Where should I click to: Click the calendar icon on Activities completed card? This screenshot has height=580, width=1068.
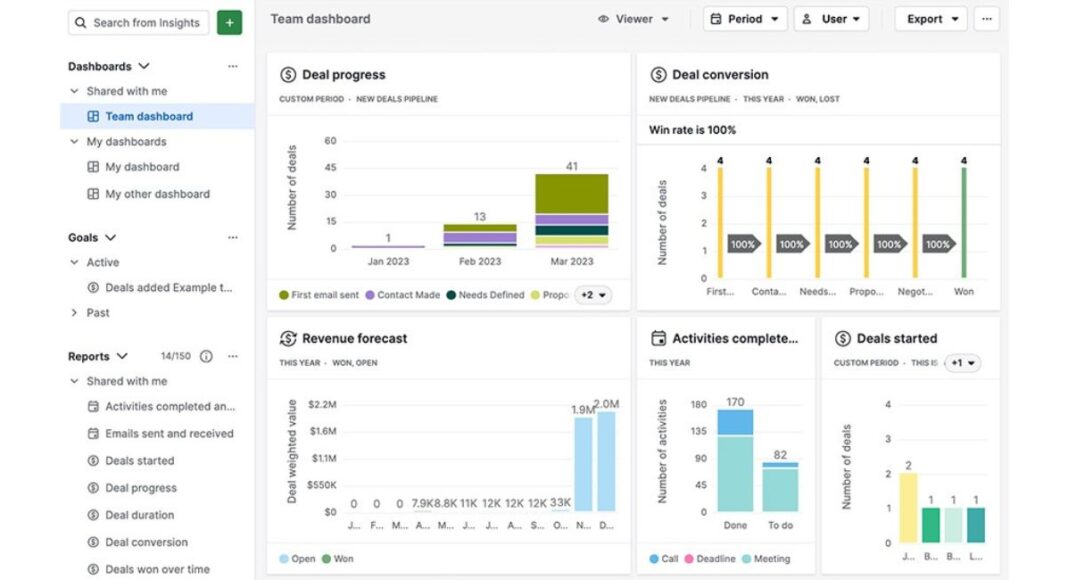point(661,338)
